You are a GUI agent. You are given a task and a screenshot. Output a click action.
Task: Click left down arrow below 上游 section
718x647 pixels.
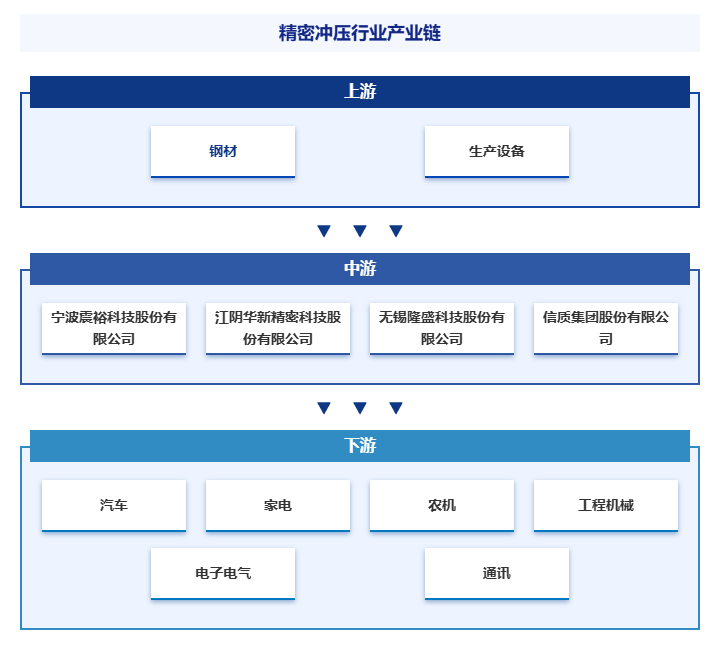(x=324, y=231)
